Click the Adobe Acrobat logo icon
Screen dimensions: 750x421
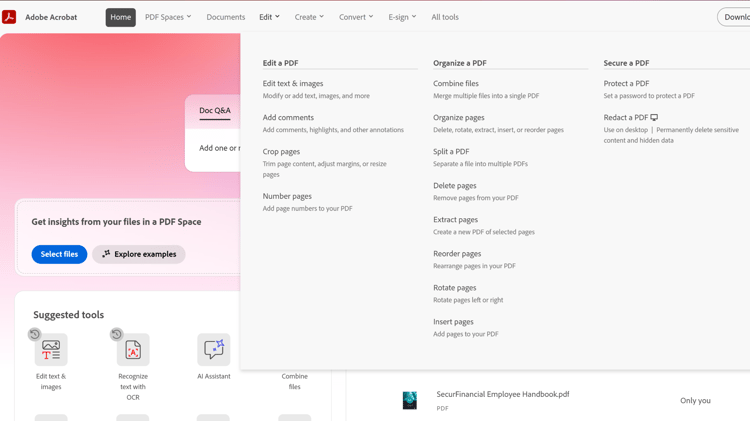9,17
